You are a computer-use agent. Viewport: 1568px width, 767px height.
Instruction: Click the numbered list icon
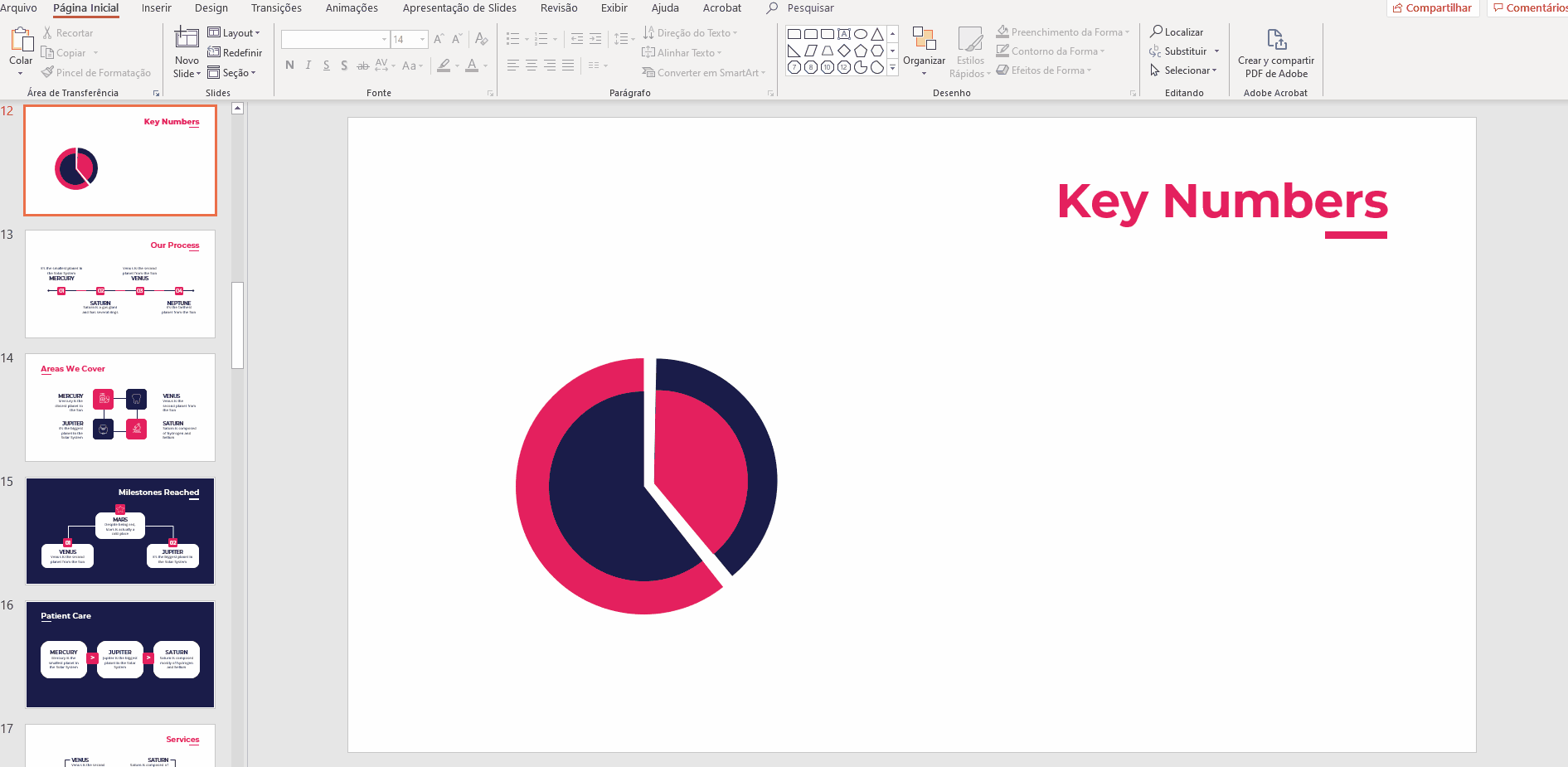[541, 39]
